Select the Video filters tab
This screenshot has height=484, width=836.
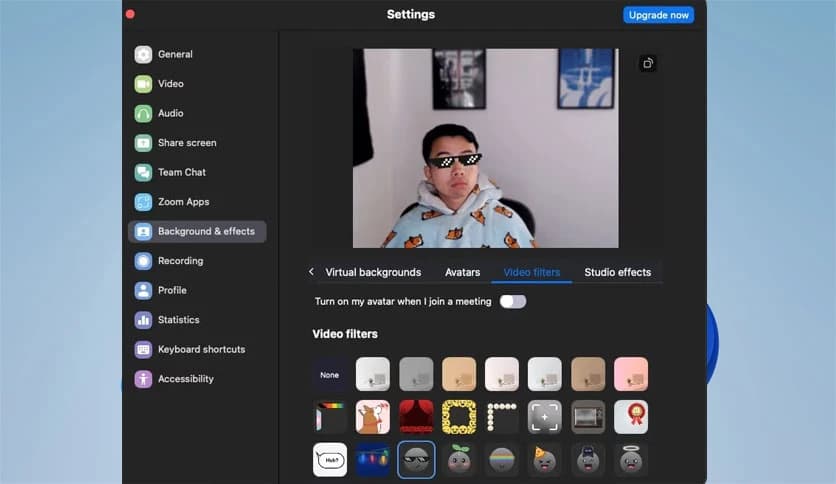[x=532, y=272]
